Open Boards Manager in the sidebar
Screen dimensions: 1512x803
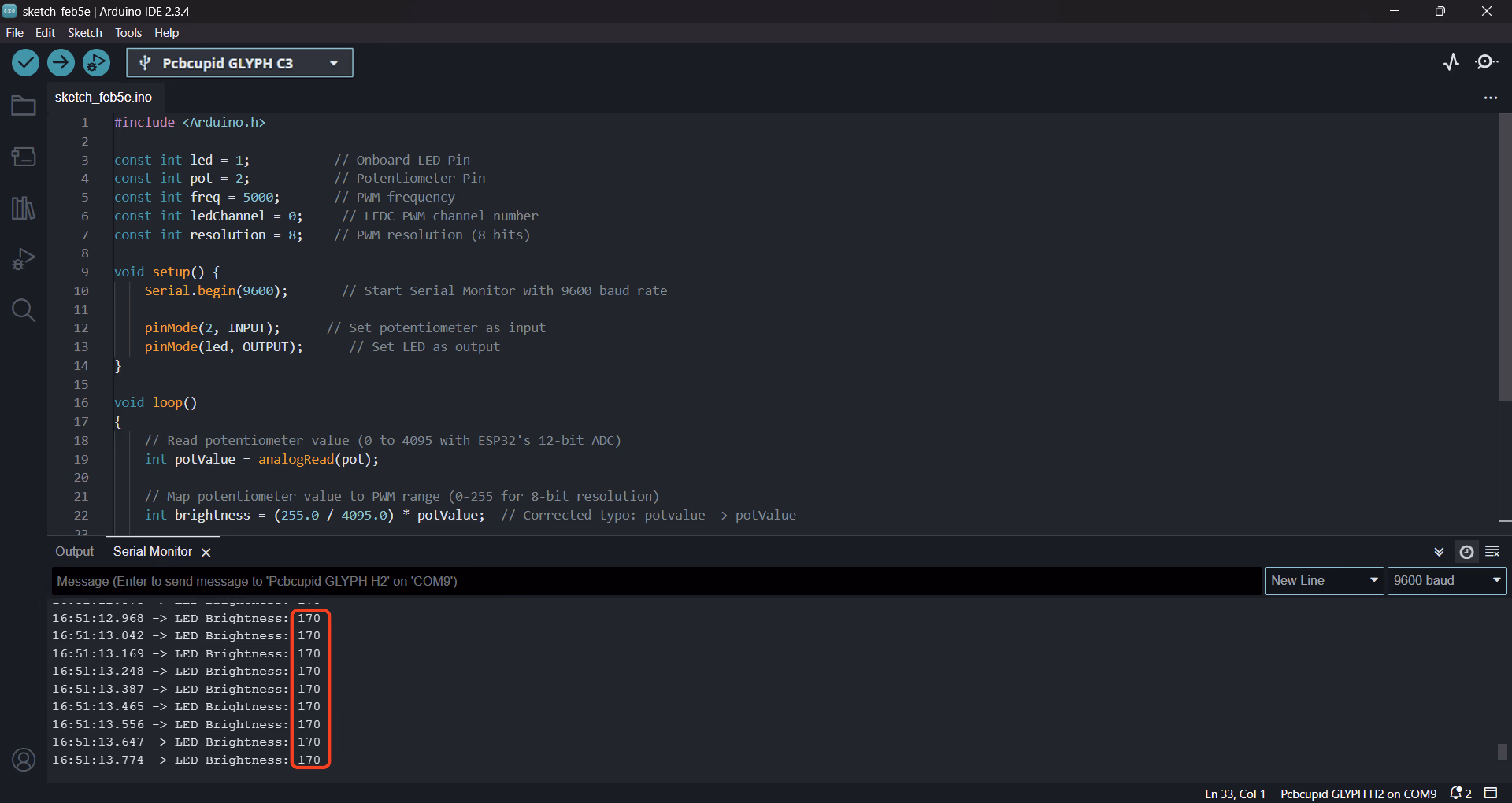pos(24,157)
